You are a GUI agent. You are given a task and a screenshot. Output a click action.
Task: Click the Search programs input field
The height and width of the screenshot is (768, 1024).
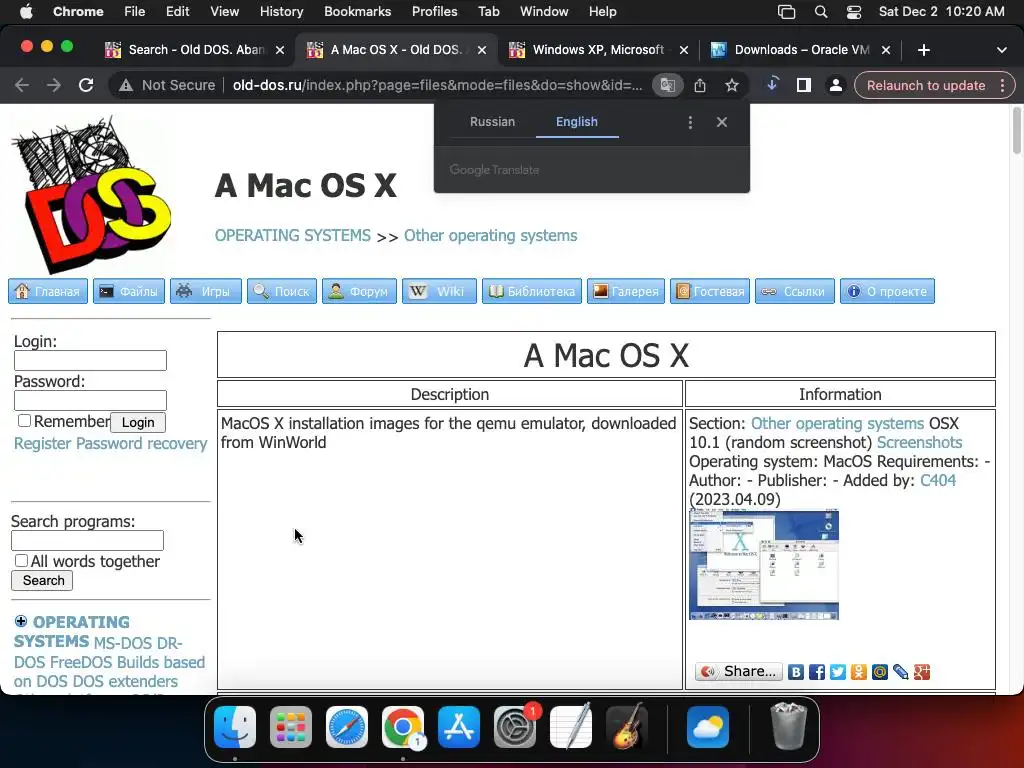tap(87, 541)
